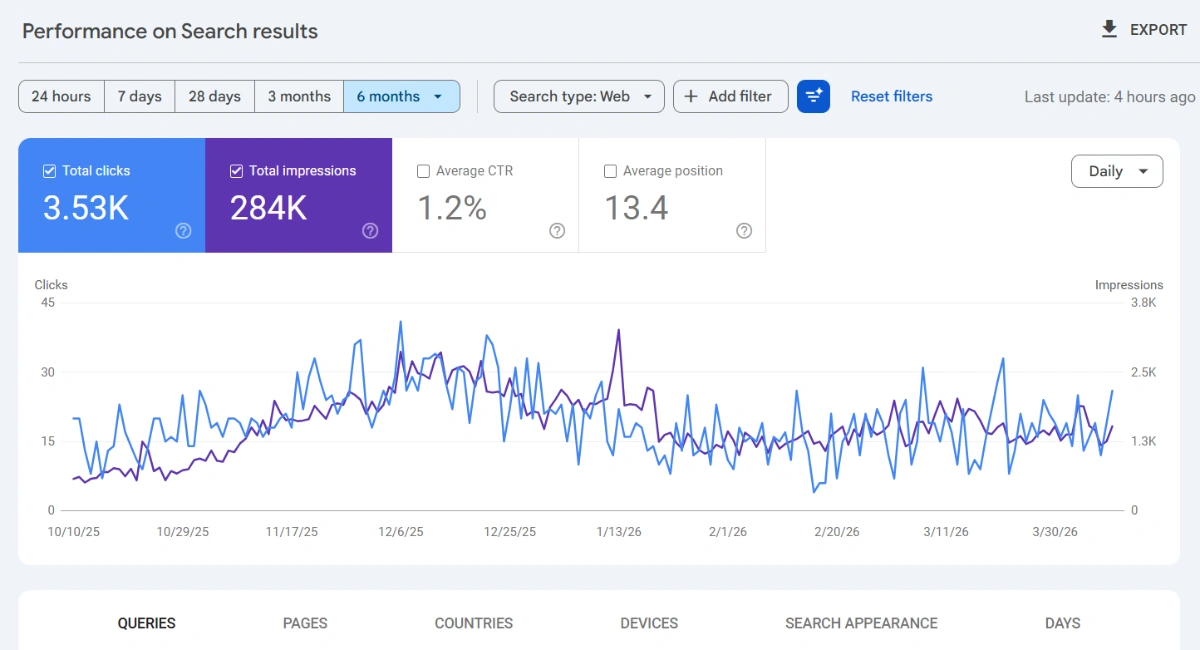Screen dimensions: 1200x650
Task: Click the help icon on Total impressions card
Action: coord(370,231)
